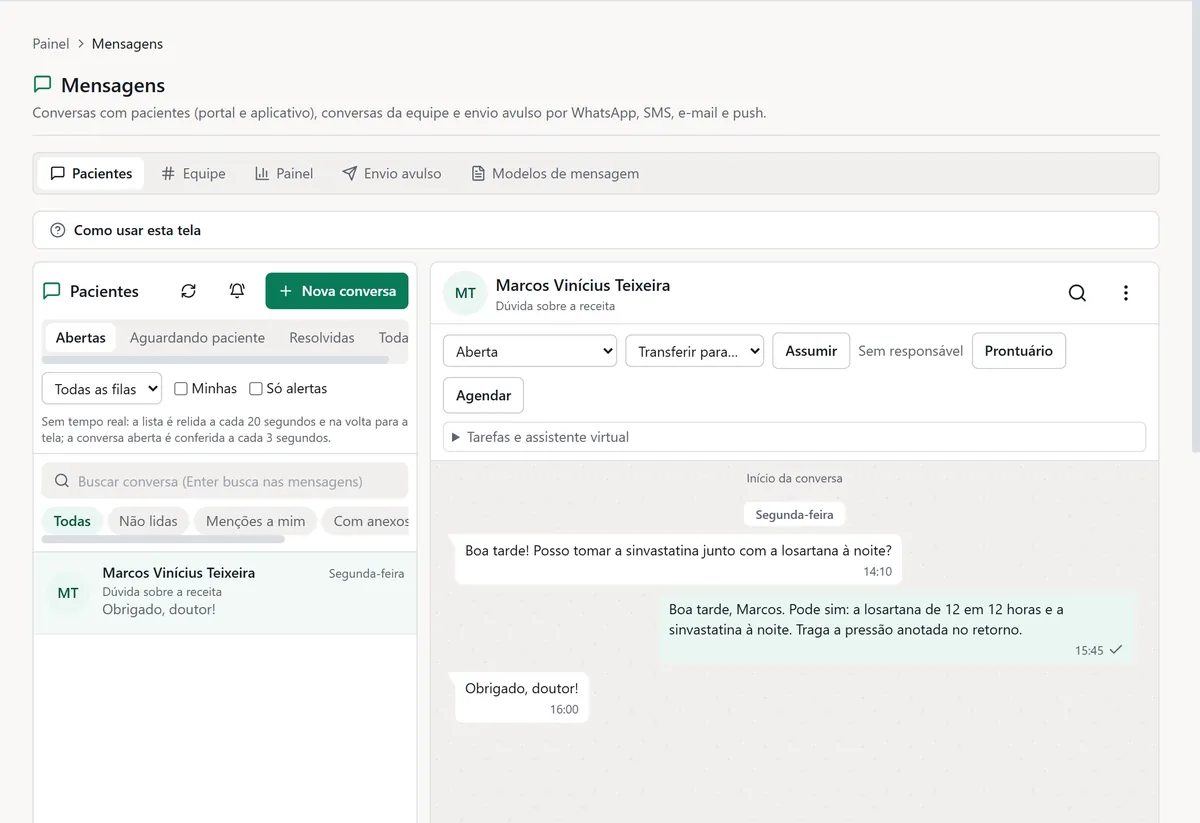
Task: Switch to the Equipe tab
Action: (194, 173)
